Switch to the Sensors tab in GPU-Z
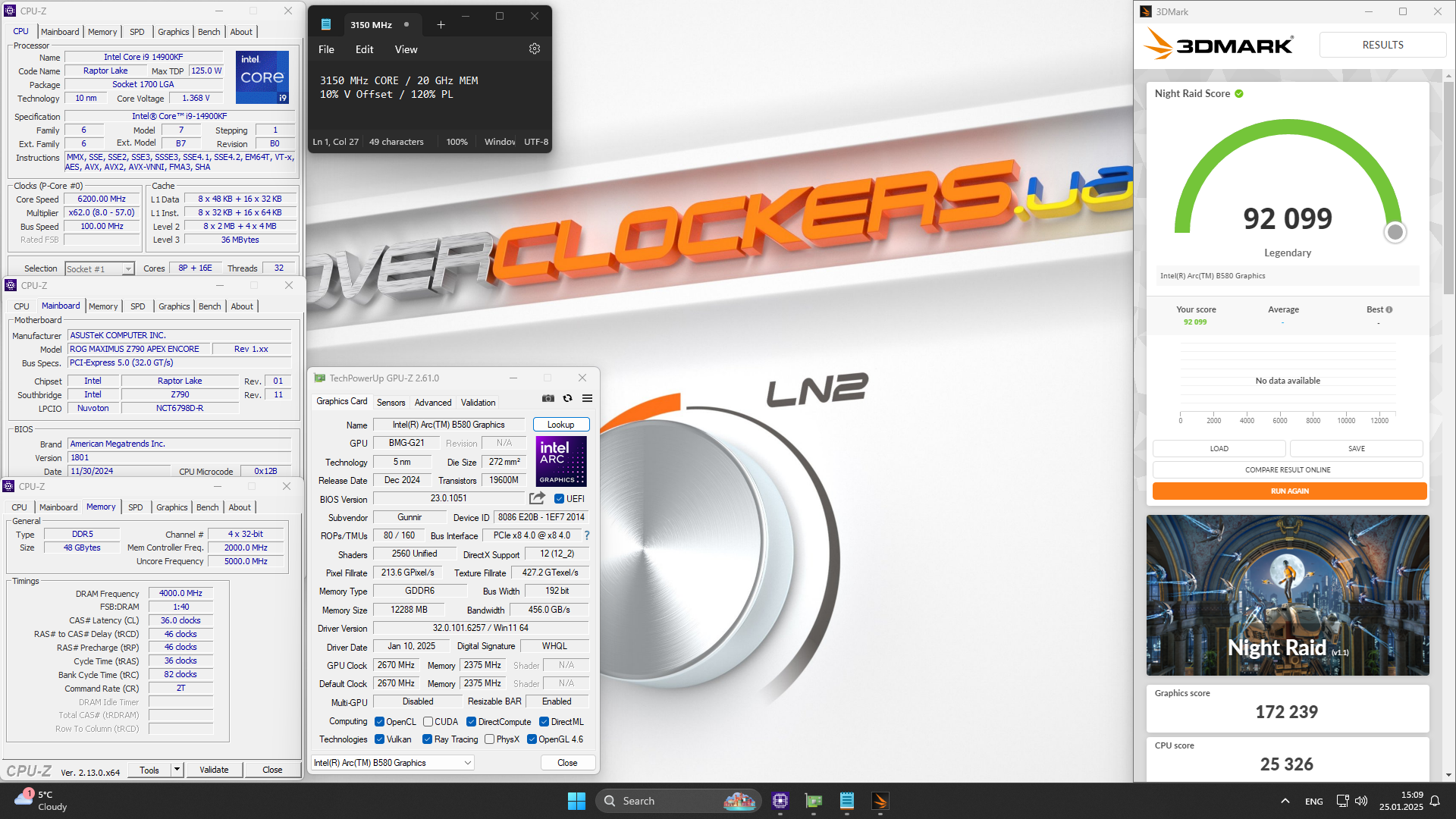The height and width of the screenshot is (819, 1456). [x=391, y=402]
